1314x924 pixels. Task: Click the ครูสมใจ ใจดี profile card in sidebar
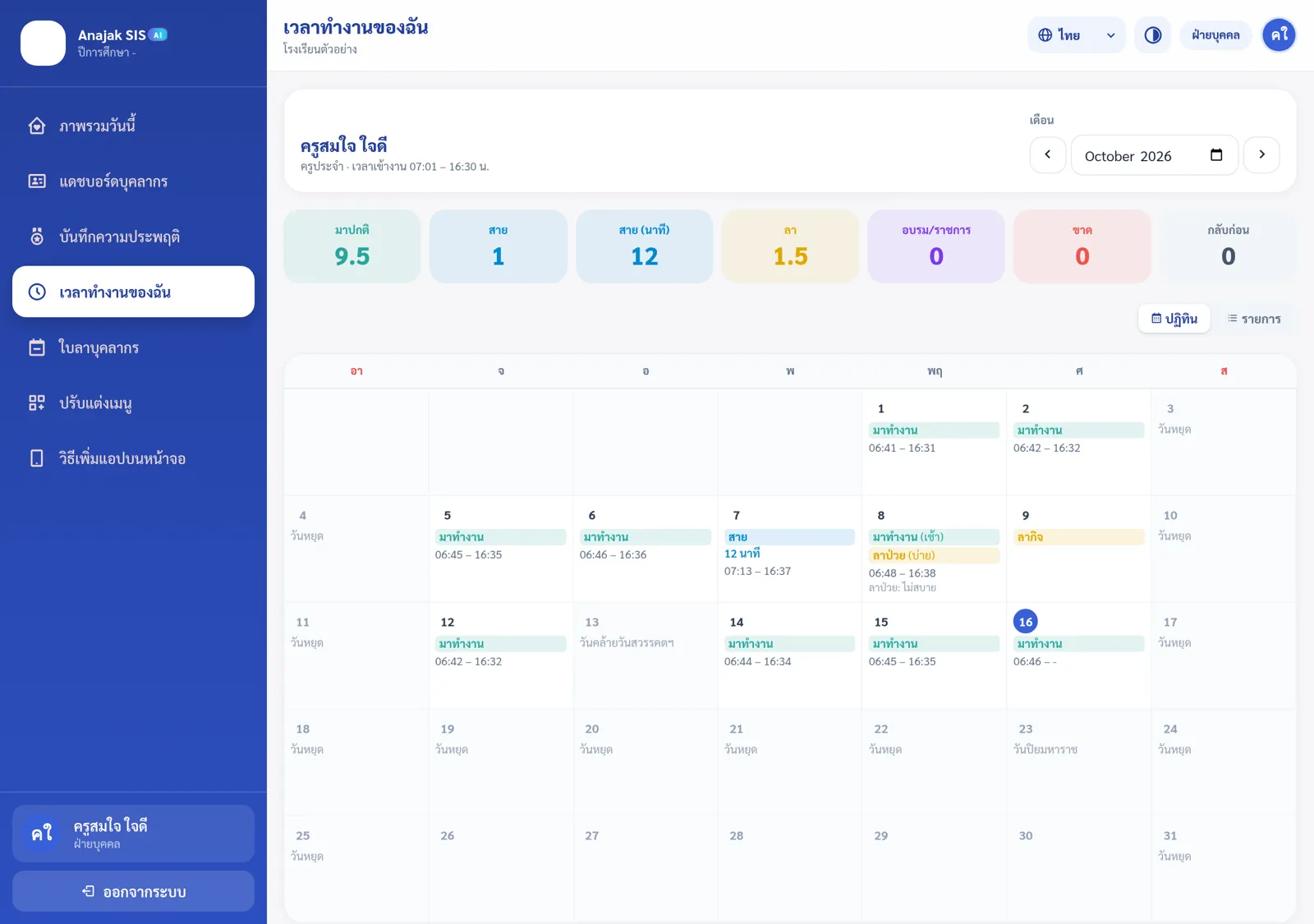coord(133,834)
